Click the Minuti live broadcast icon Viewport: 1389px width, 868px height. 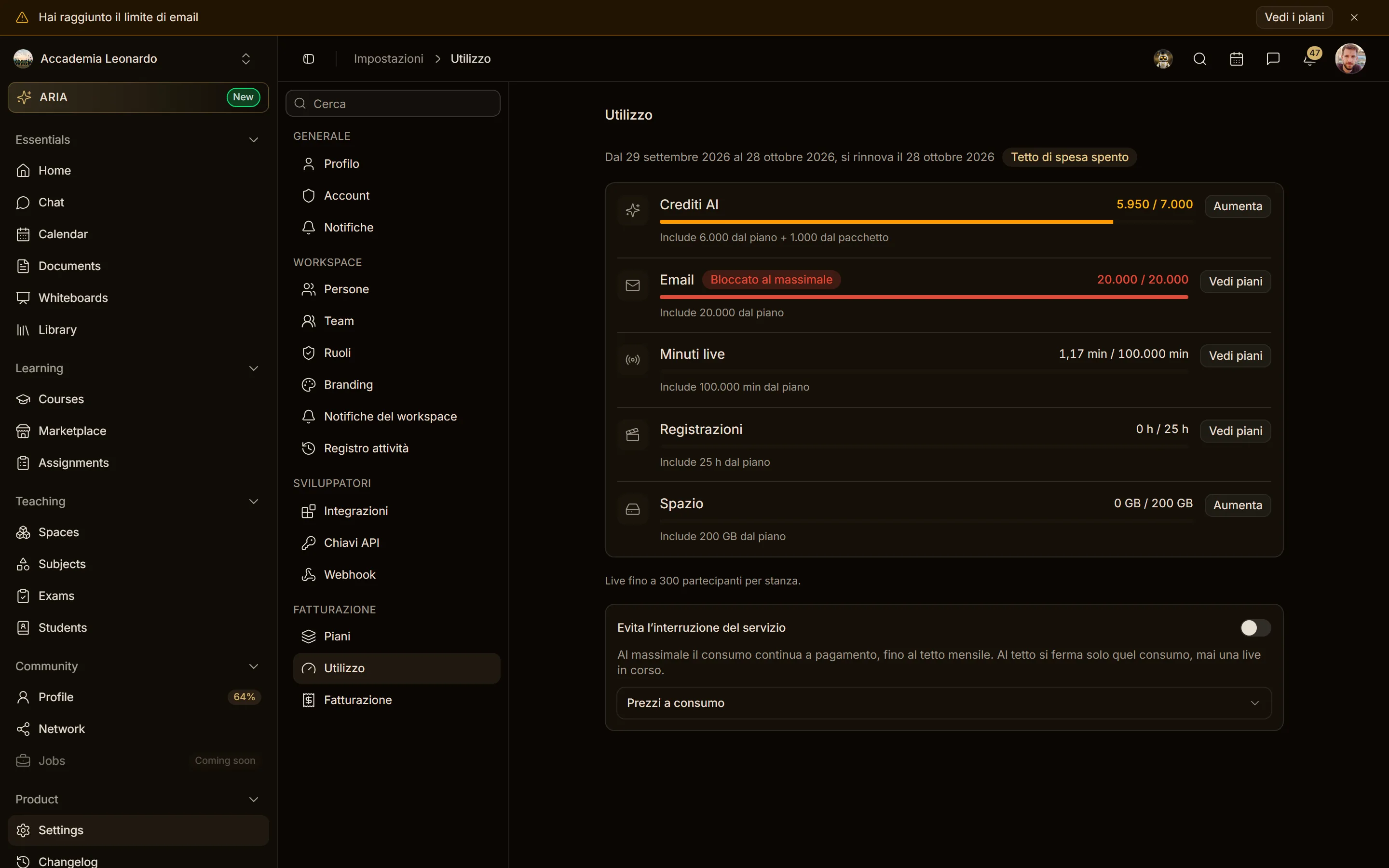pyautogui.click(x=632, y=360)
